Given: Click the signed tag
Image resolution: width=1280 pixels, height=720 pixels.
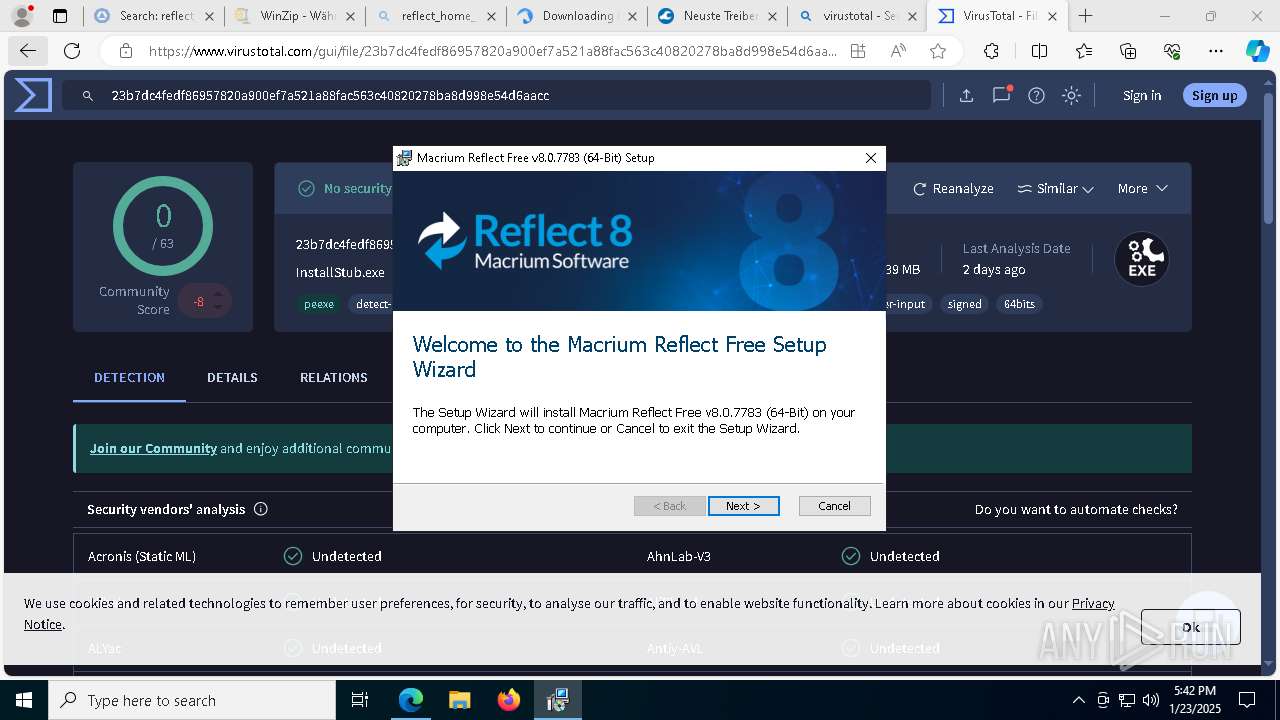Looking at the screenshot, I should (x=964, y=304).
